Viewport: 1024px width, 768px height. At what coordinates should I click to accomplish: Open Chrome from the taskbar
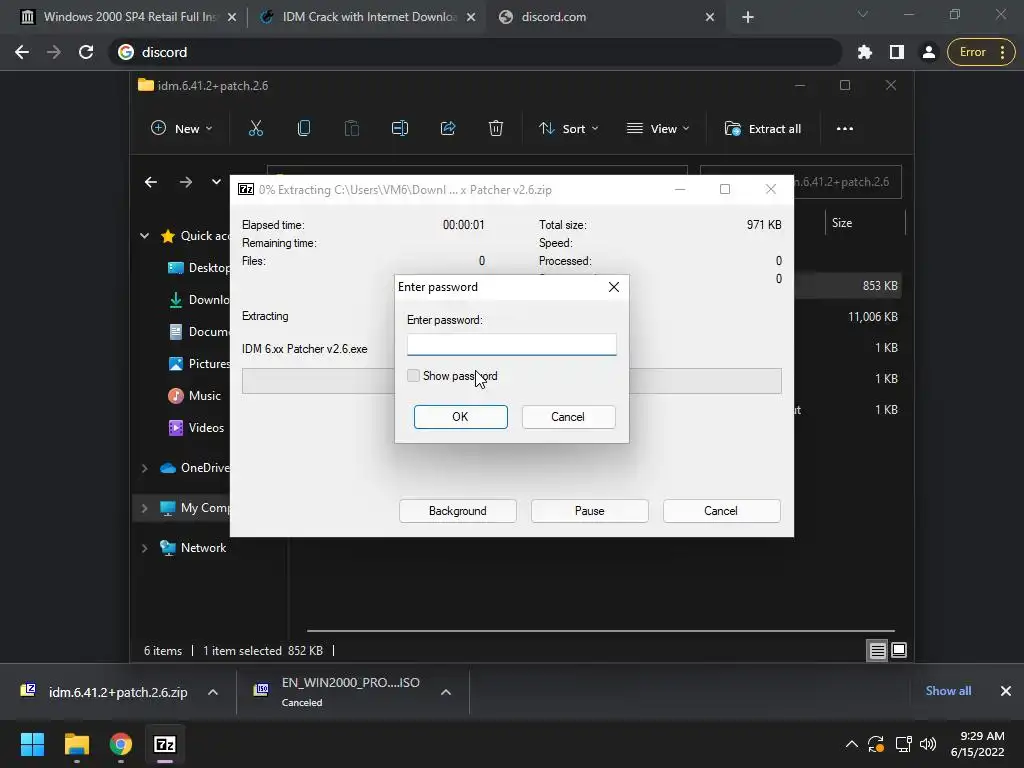pyautogui.click(x=121, y=744)
